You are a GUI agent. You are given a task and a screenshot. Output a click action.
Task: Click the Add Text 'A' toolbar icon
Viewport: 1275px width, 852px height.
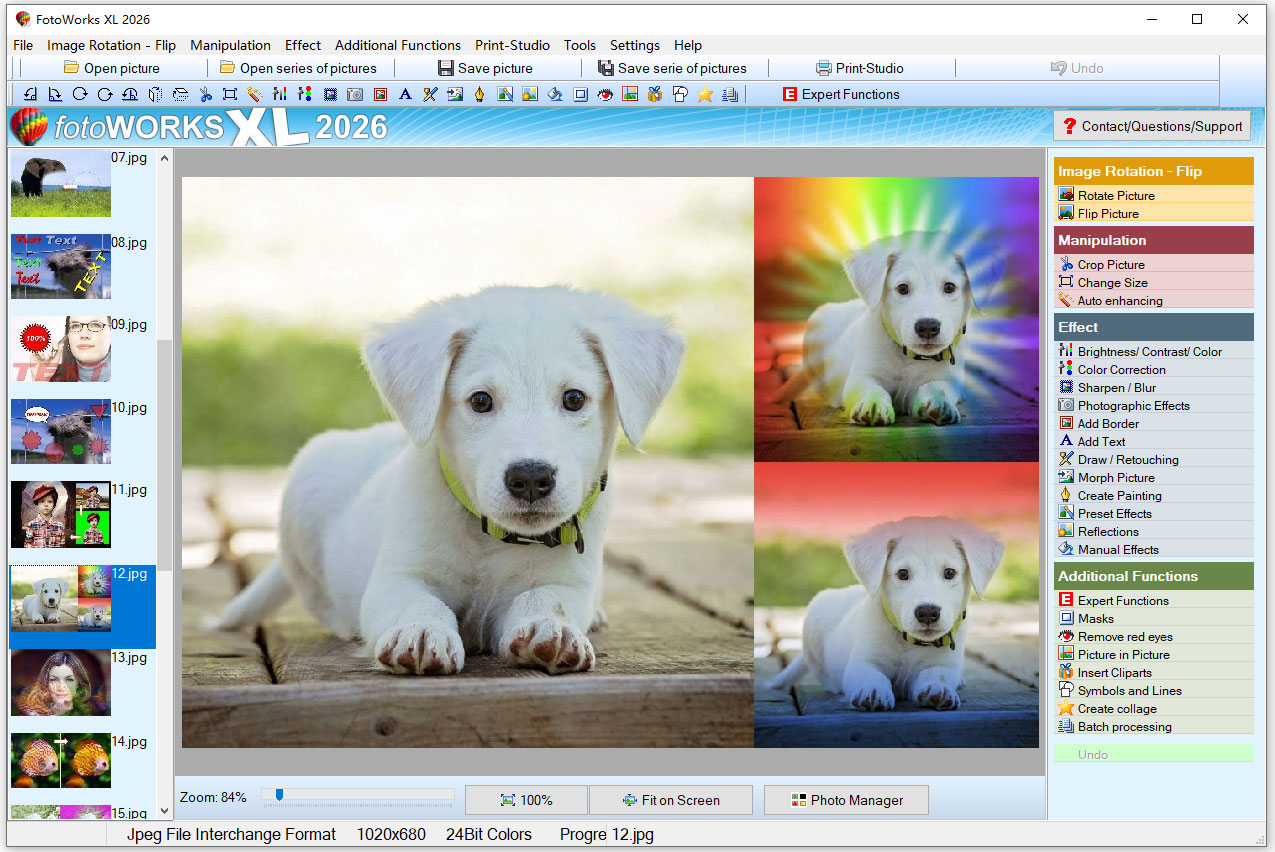(x=405, y=94)
